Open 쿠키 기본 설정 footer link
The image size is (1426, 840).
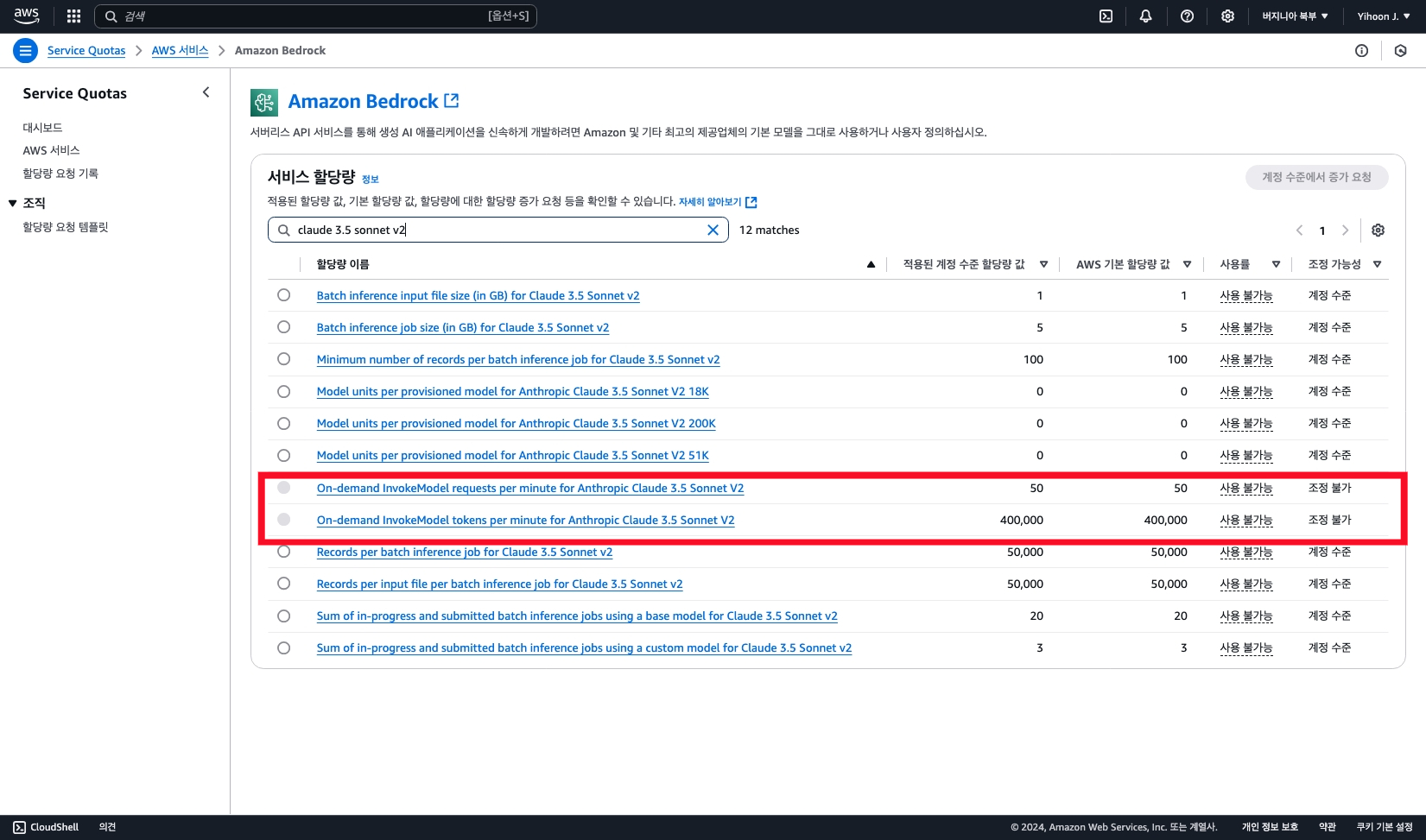tap(1385, 827)
